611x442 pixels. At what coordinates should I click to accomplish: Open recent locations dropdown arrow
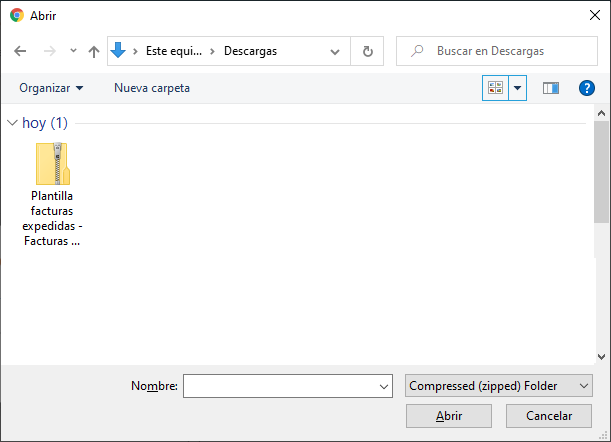[x=73, y=51]
